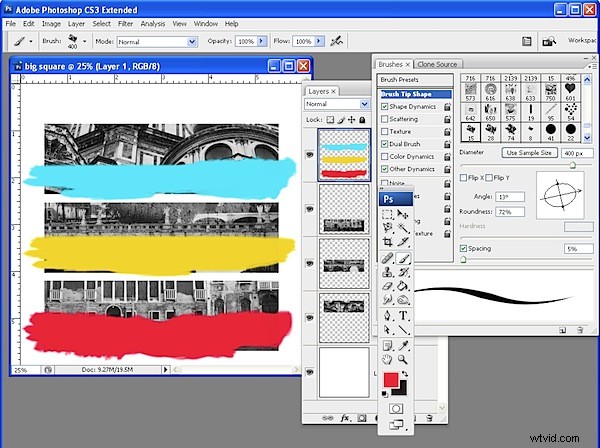600x448 pixels.
Task: Open the layer blend mode dropdown
Action: (336, 104)
